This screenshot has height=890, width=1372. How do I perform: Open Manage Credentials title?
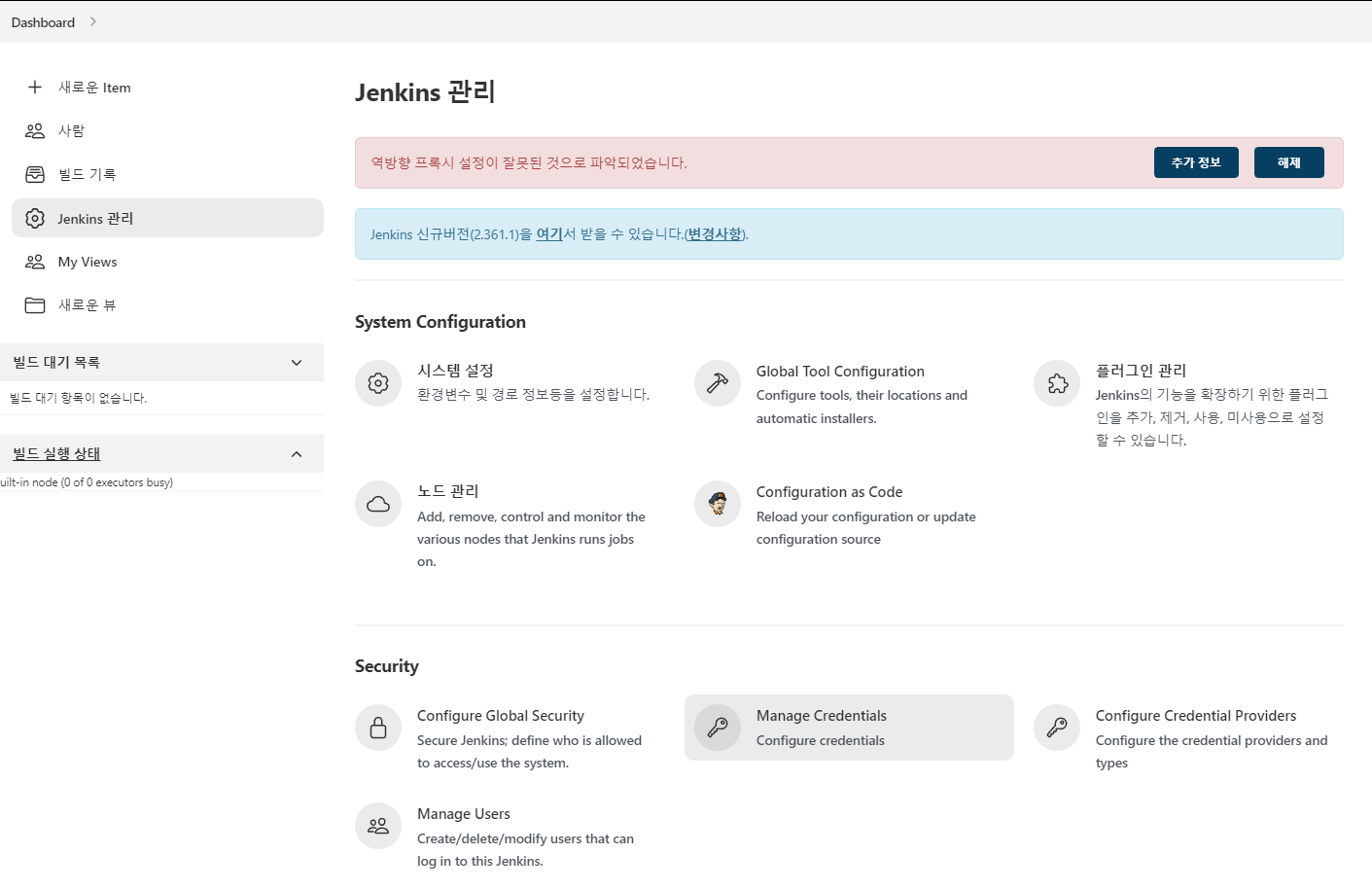click(822, 716)
